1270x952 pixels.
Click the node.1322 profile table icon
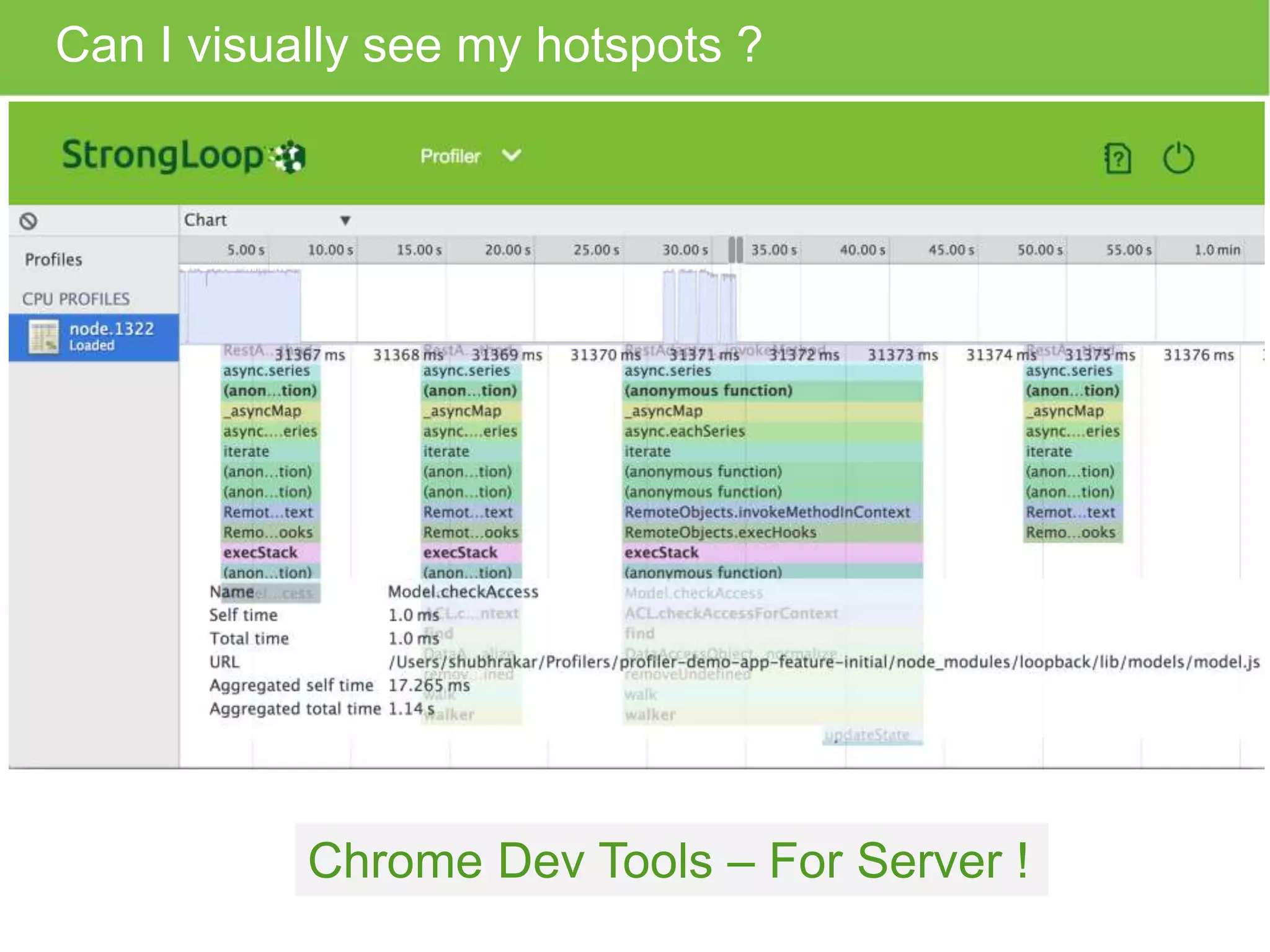(43, 337)
